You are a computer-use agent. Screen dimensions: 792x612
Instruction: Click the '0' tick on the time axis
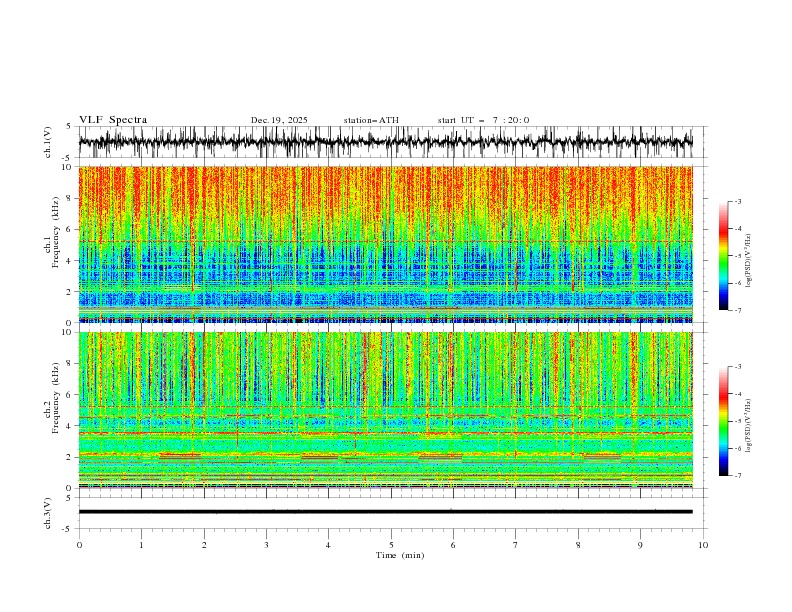tap(79, 545)
